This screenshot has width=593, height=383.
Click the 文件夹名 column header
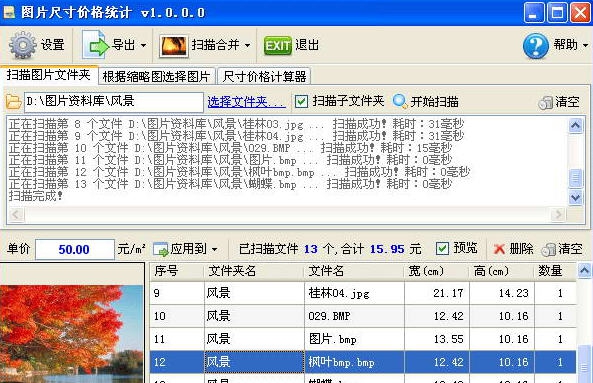tap(254, 271)
